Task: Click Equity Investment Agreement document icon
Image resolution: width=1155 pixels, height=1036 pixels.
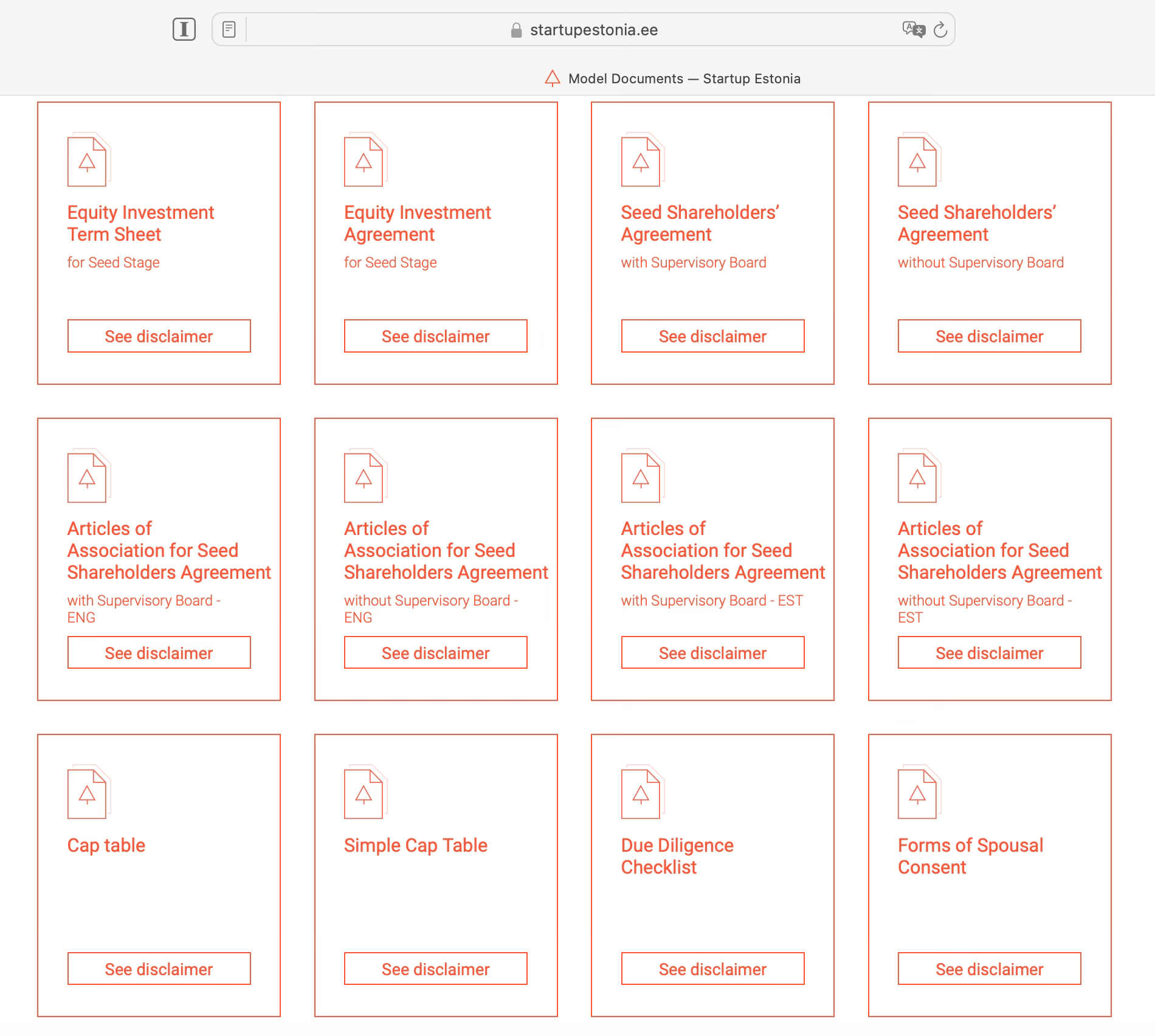Action: [366, 160]
